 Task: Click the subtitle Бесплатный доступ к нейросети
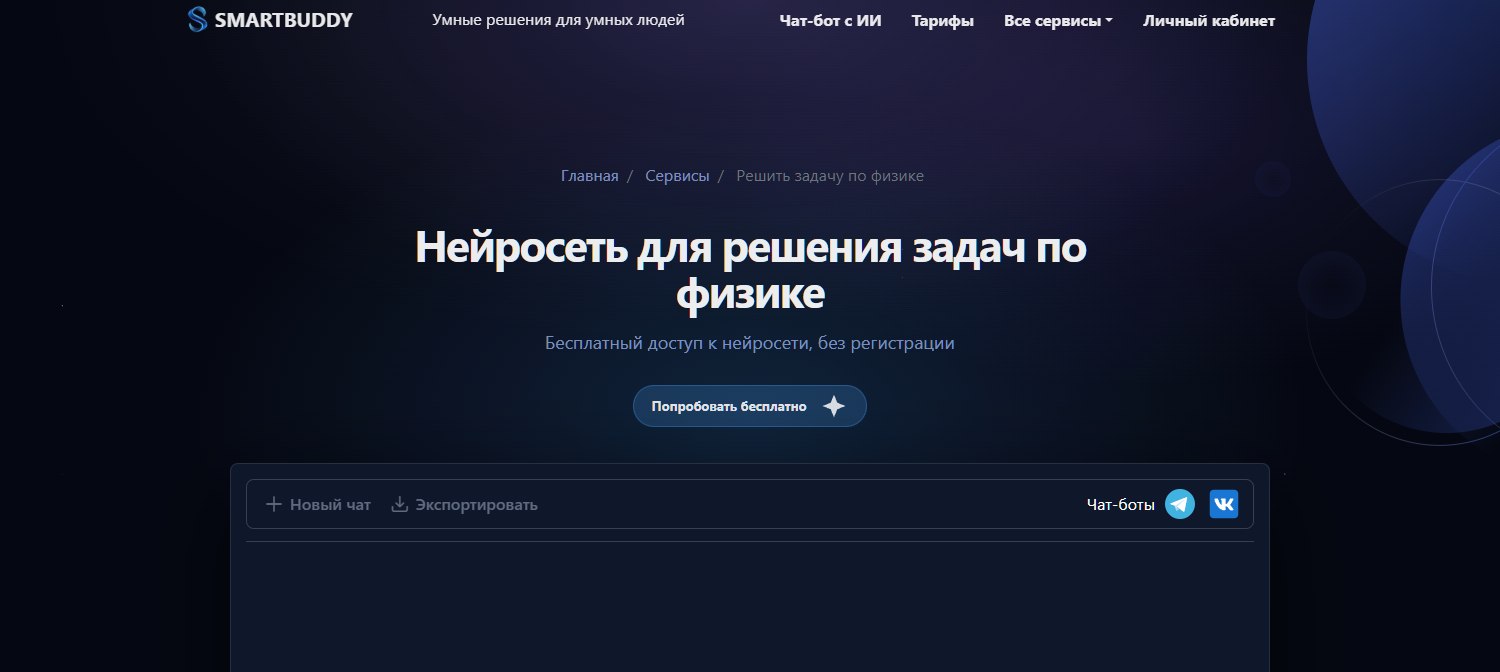point(750,343)
